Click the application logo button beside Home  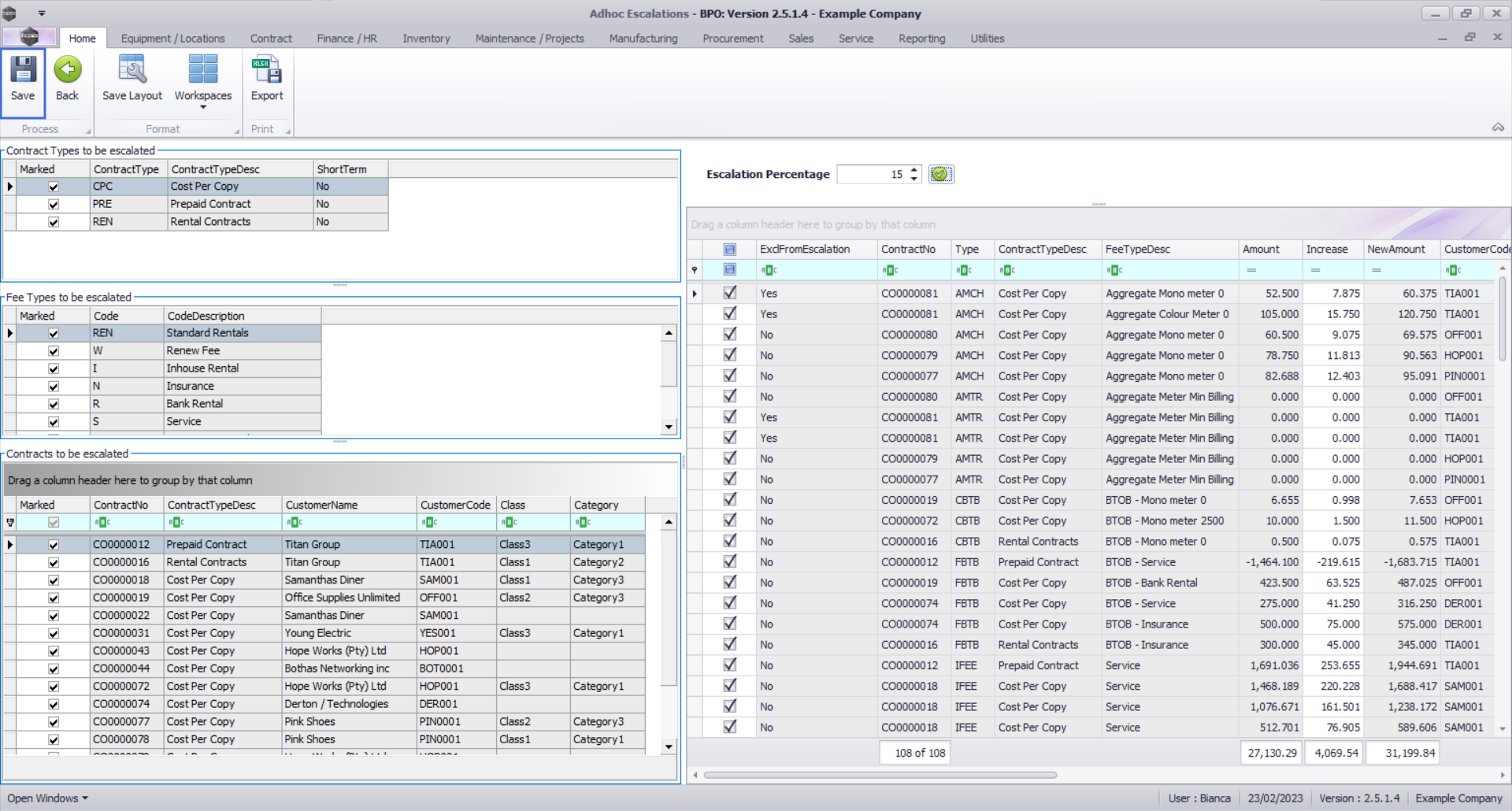coord(29,37)
